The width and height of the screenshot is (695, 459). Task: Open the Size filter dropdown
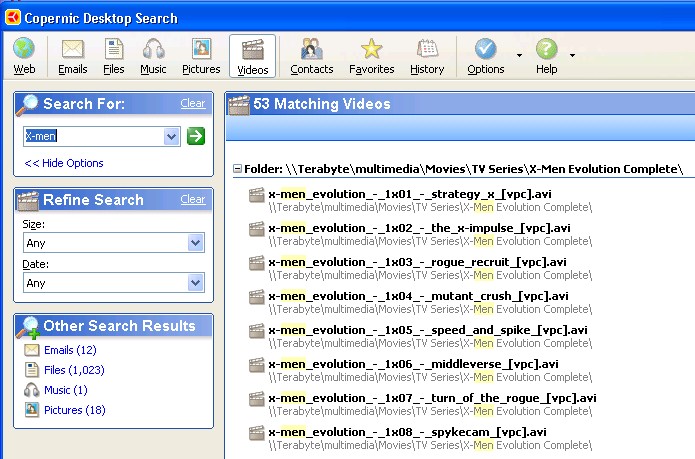coord(195,243)
